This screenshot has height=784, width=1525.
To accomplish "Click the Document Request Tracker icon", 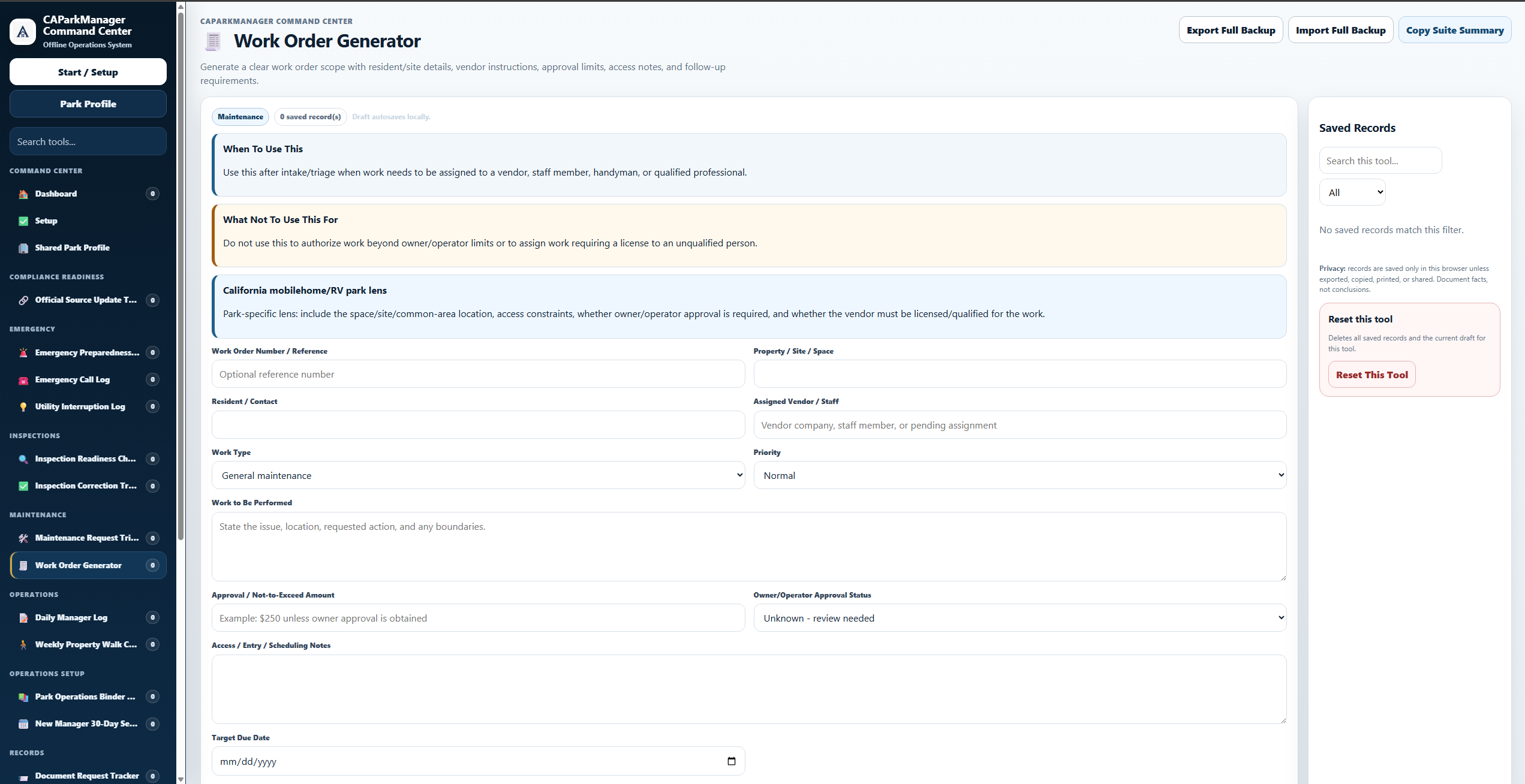I will pos(23,777).
